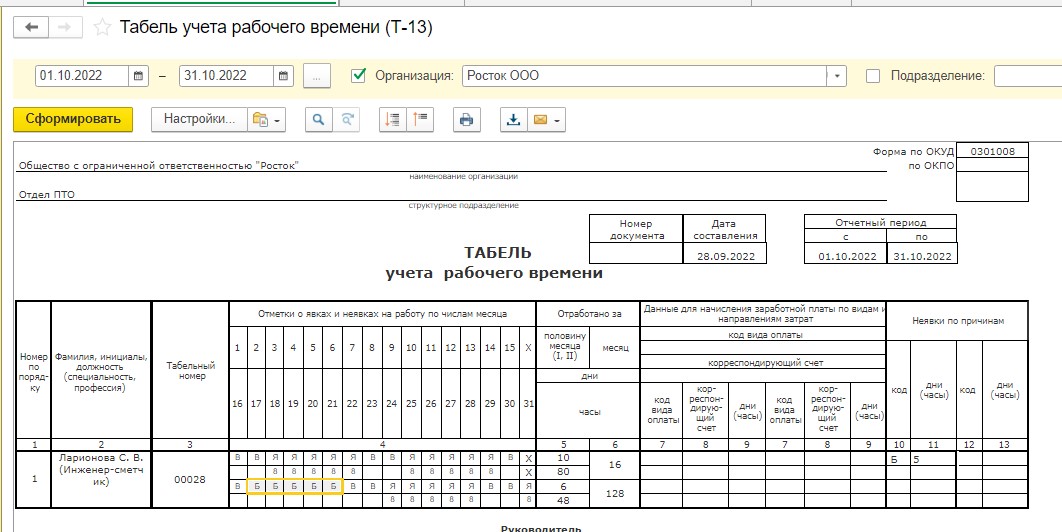
Task: Select personnel number cell 00028
Action: point(190,480)
